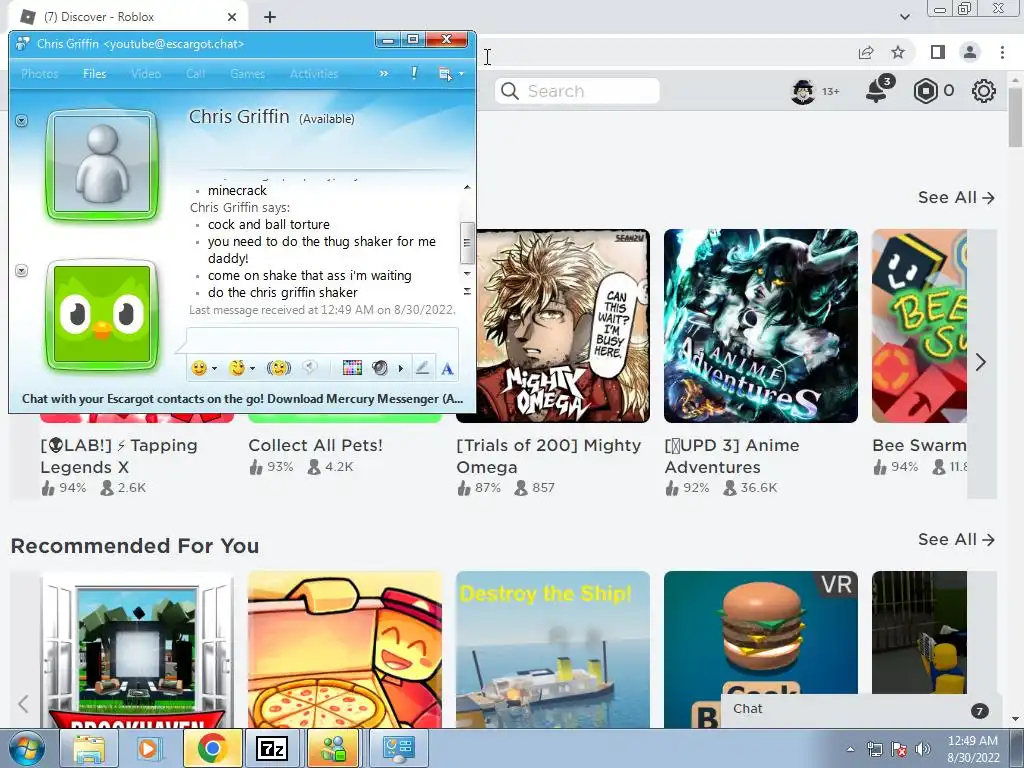This screenshot has height=768, width=1024.
Task: Open the Files menu in Messenger
Action: tap(95, 74)
